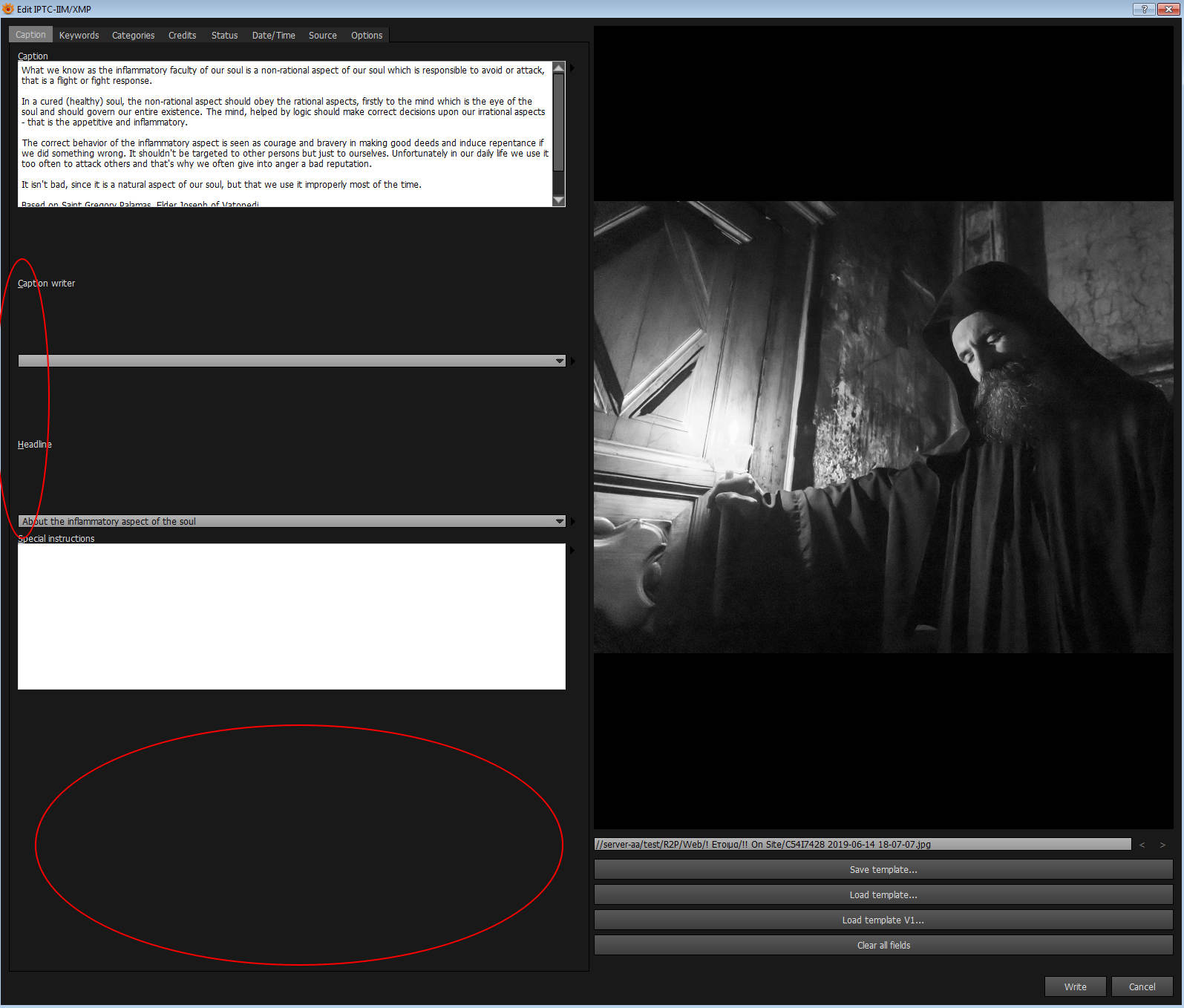Click the Caption text scrollbar thumb
The width and height of the screenshot is (1184, 1008).
(x=559, y=122)
